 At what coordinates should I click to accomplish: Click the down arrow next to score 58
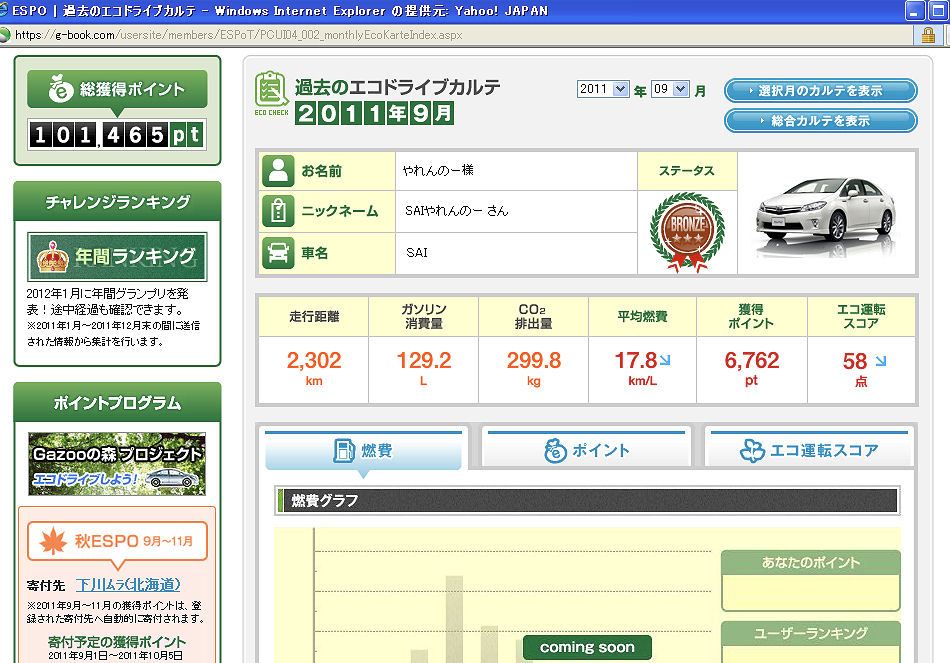880,361
